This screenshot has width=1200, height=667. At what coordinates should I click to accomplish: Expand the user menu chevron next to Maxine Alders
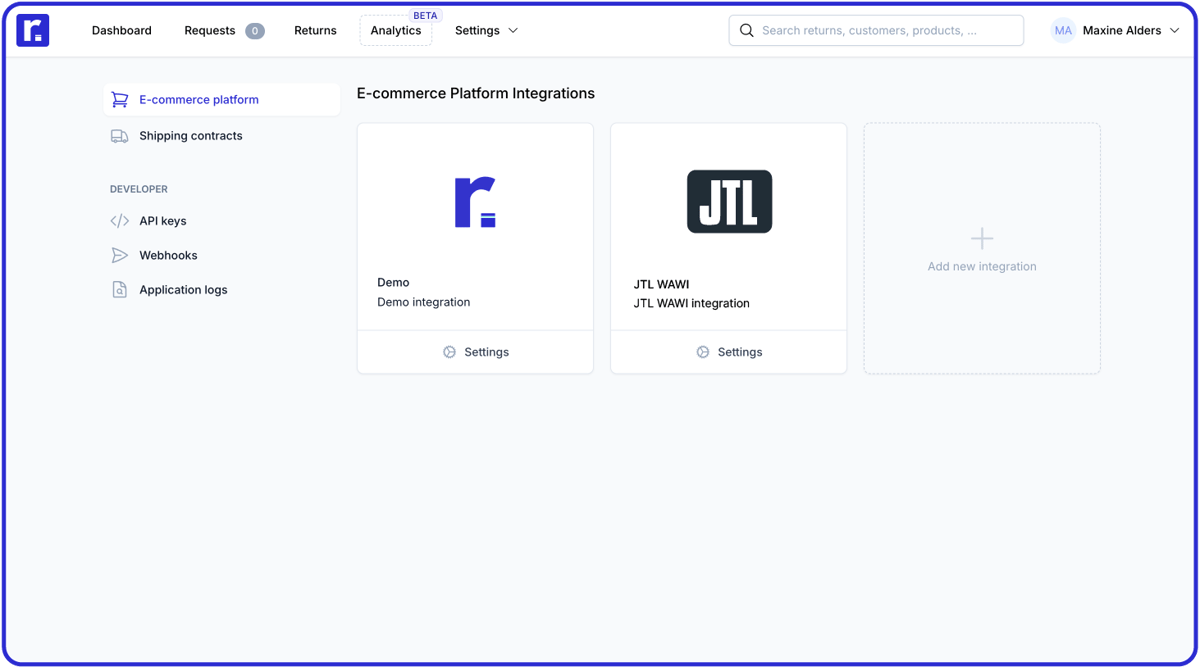pos(1174,30)
